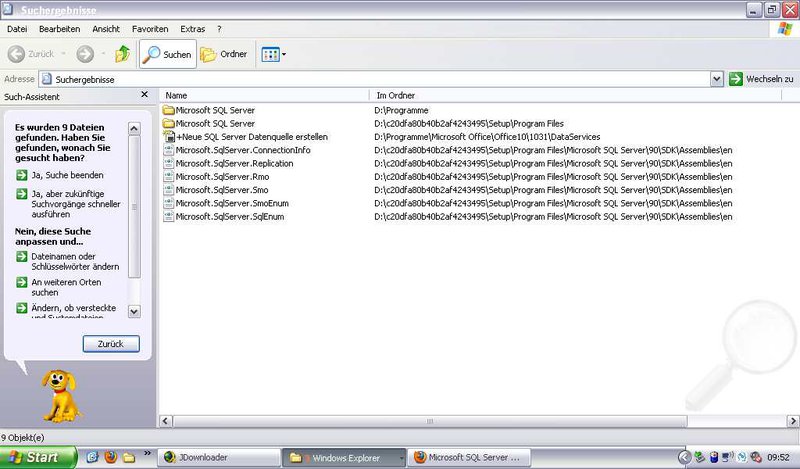The width and height of the screenshot is (800, 469).
Task: Go back with the Zurück toolbar button
Action: (31, 54)
